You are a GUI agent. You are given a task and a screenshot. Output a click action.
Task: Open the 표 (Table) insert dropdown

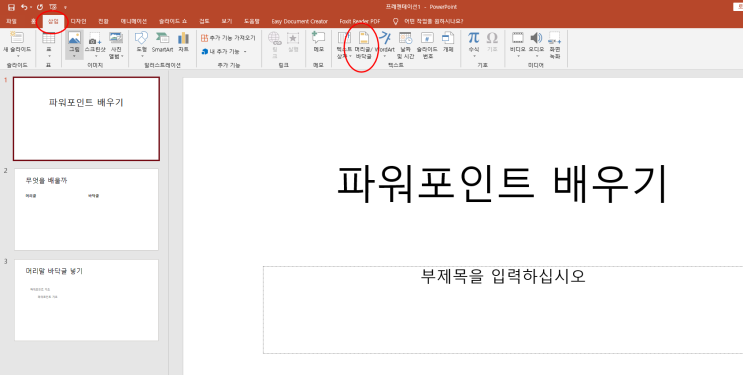[x=48, y=44]
